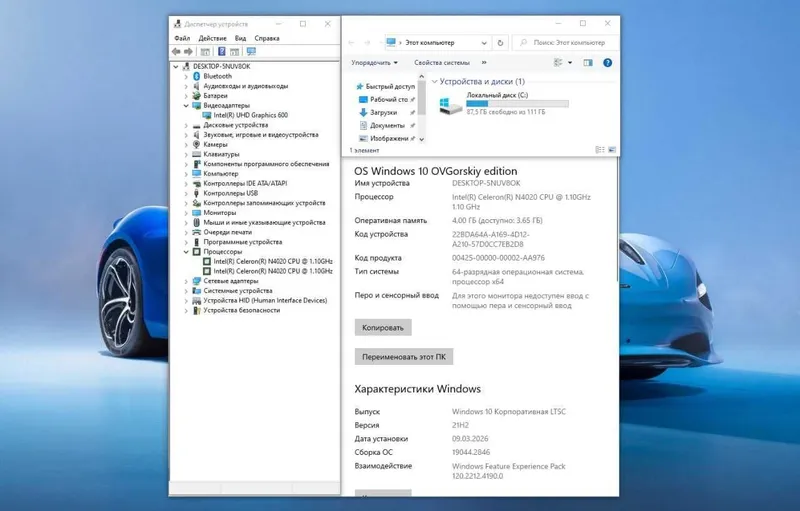Click the Мониторы category icon
Image resolution: width=800 pixels, height=511 pixels.
pyautogui.click(x=196, y=213)
